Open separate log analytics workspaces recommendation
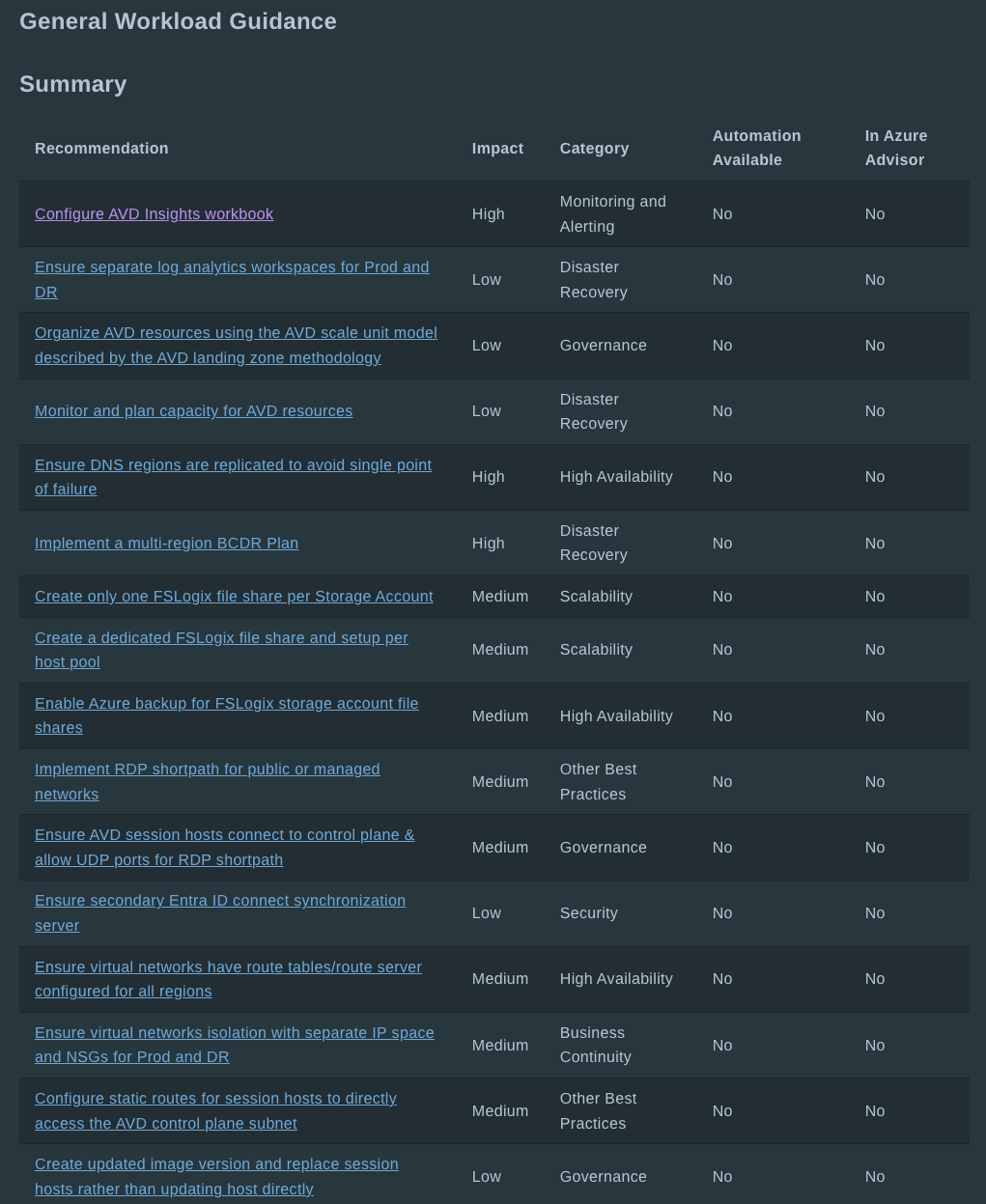This screenshot has width=986, height=1204. pyautogui.click(x=232, y=267)
